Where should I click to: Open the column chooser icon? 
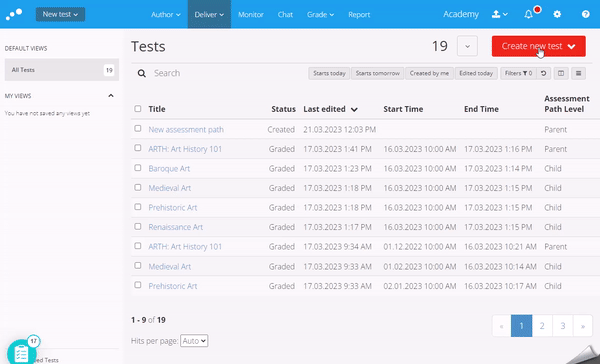[x=561, y=73]
